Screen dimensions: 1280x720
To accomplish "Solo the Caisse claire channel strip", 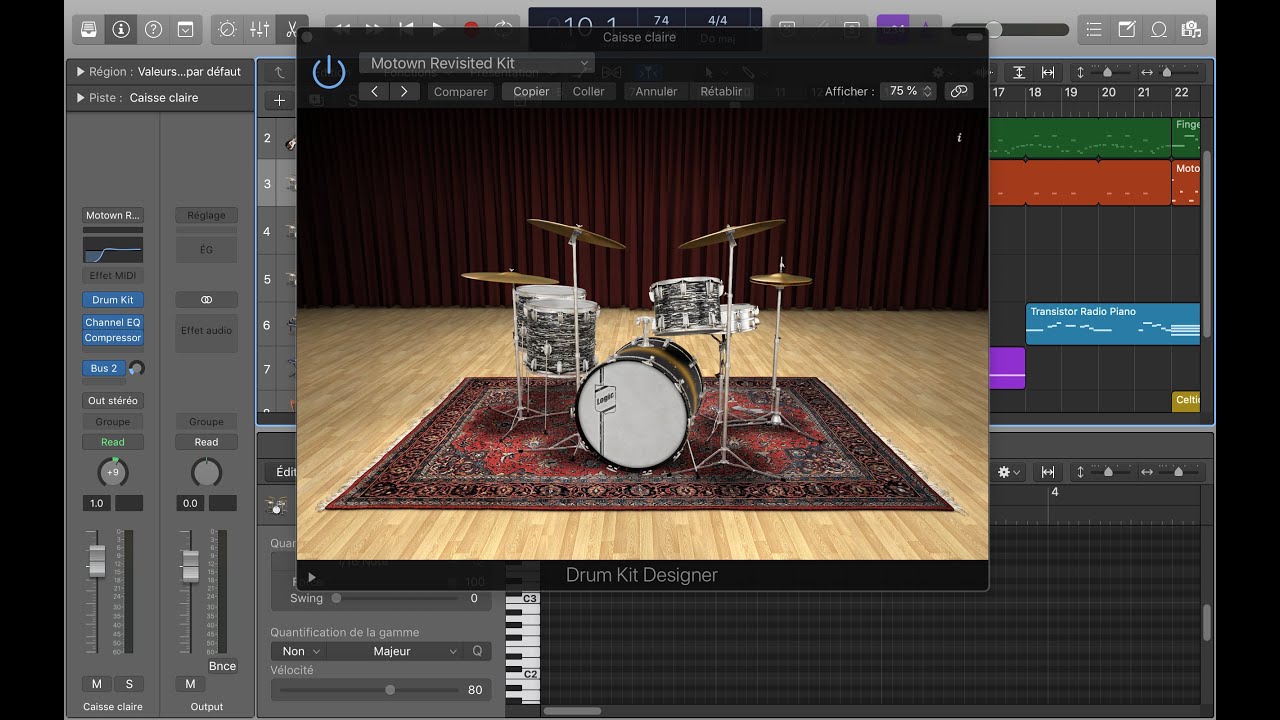I will point(129,684).
